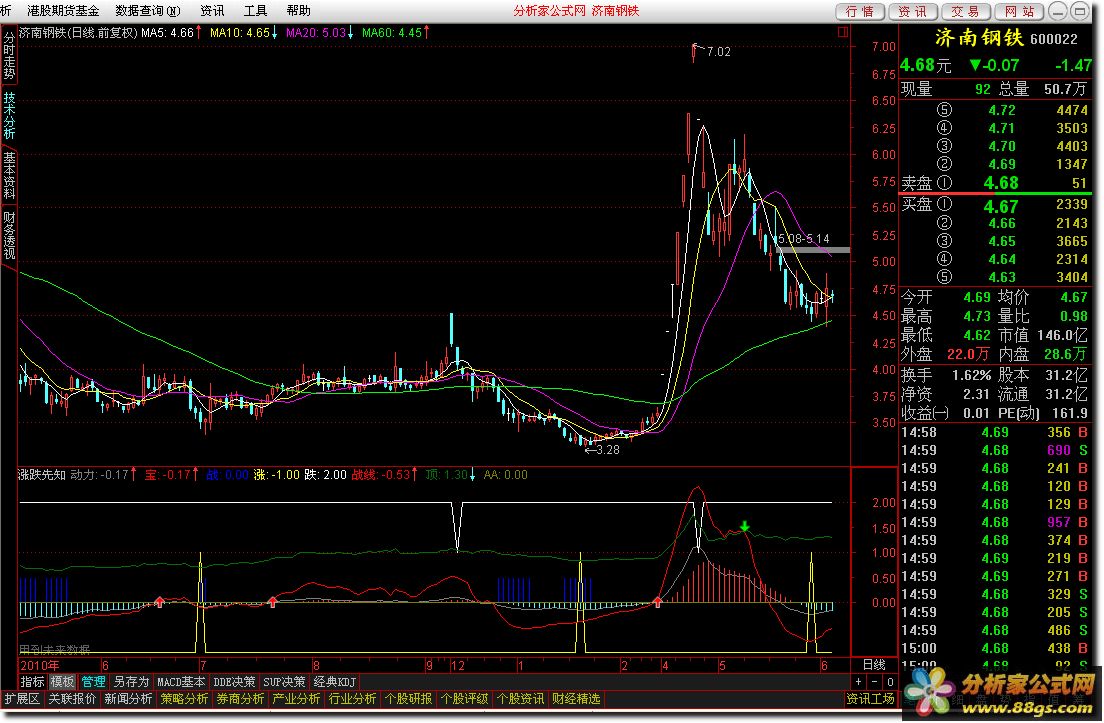Click the 3.28 low price marker

pyautogui.click(x=608, y=449)
